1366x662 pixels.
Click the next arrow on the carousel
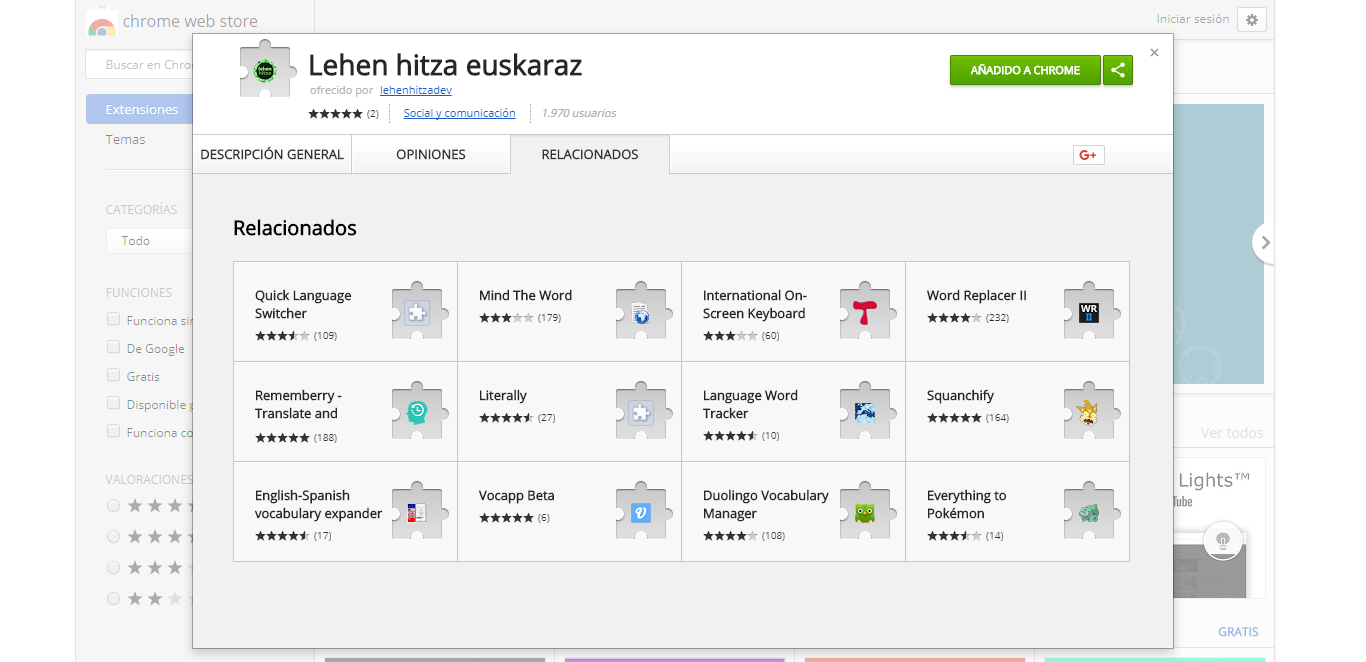click(1265, 242)
